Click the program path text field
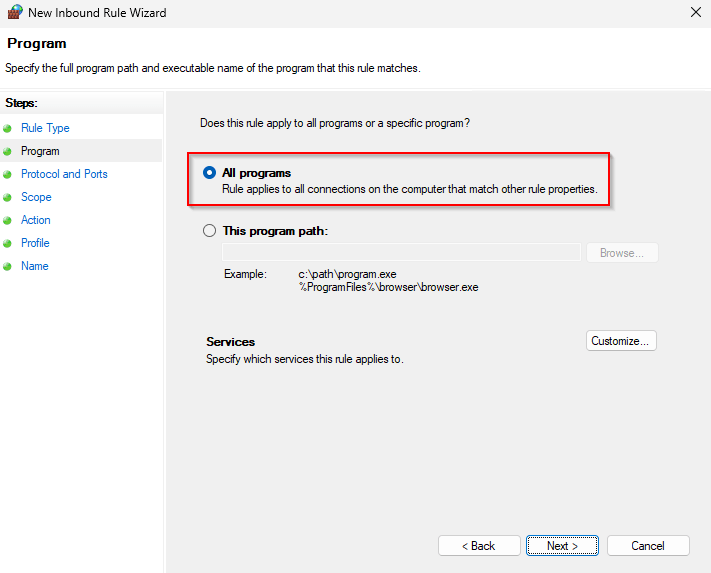Viewport: 711px width, 573px height. tap(400, 253)
